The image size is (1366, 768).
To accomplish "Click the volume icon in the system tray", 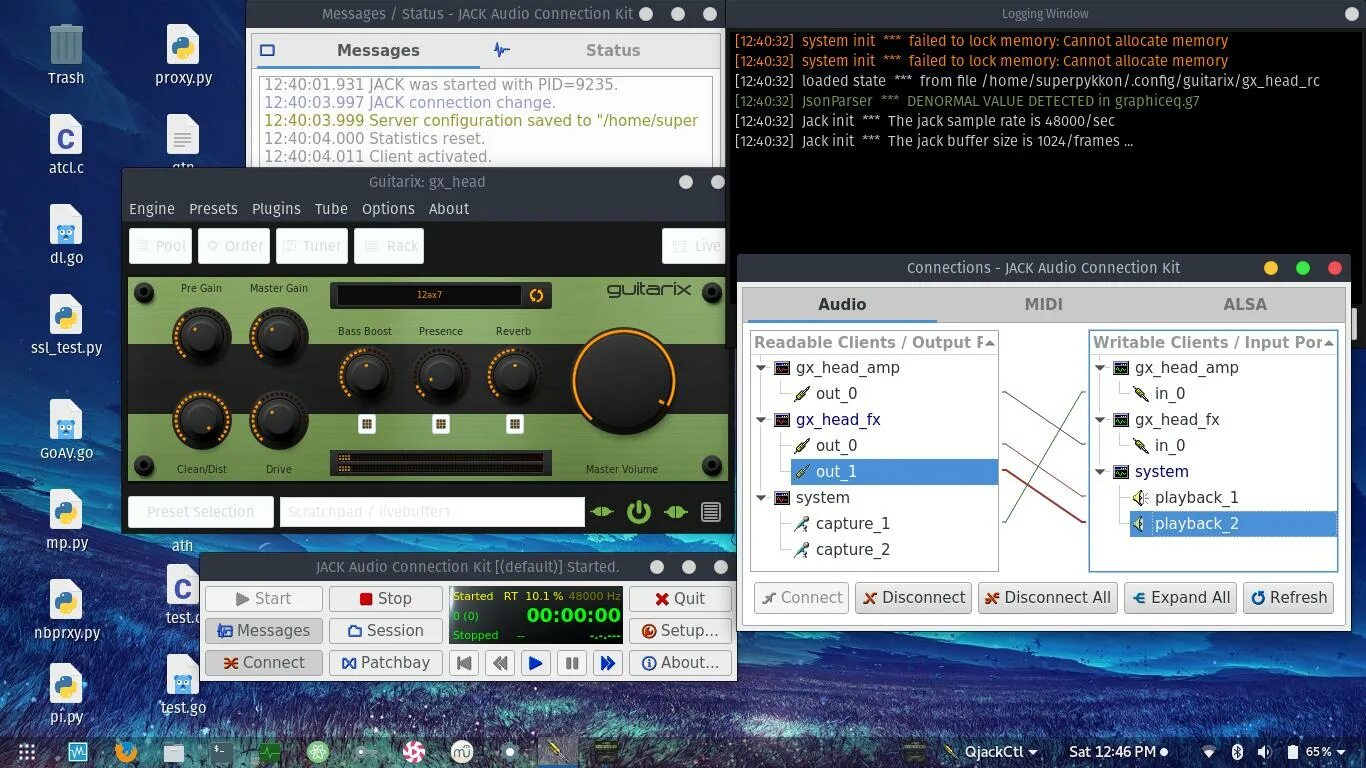I will point(1265,752).
